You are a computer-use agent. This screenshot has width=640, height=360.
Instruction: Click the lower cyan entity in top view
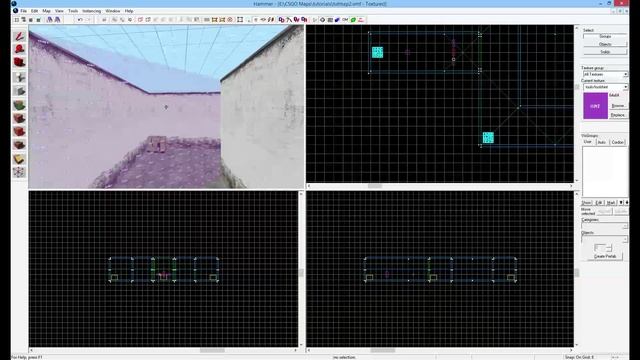click(488, 138)
